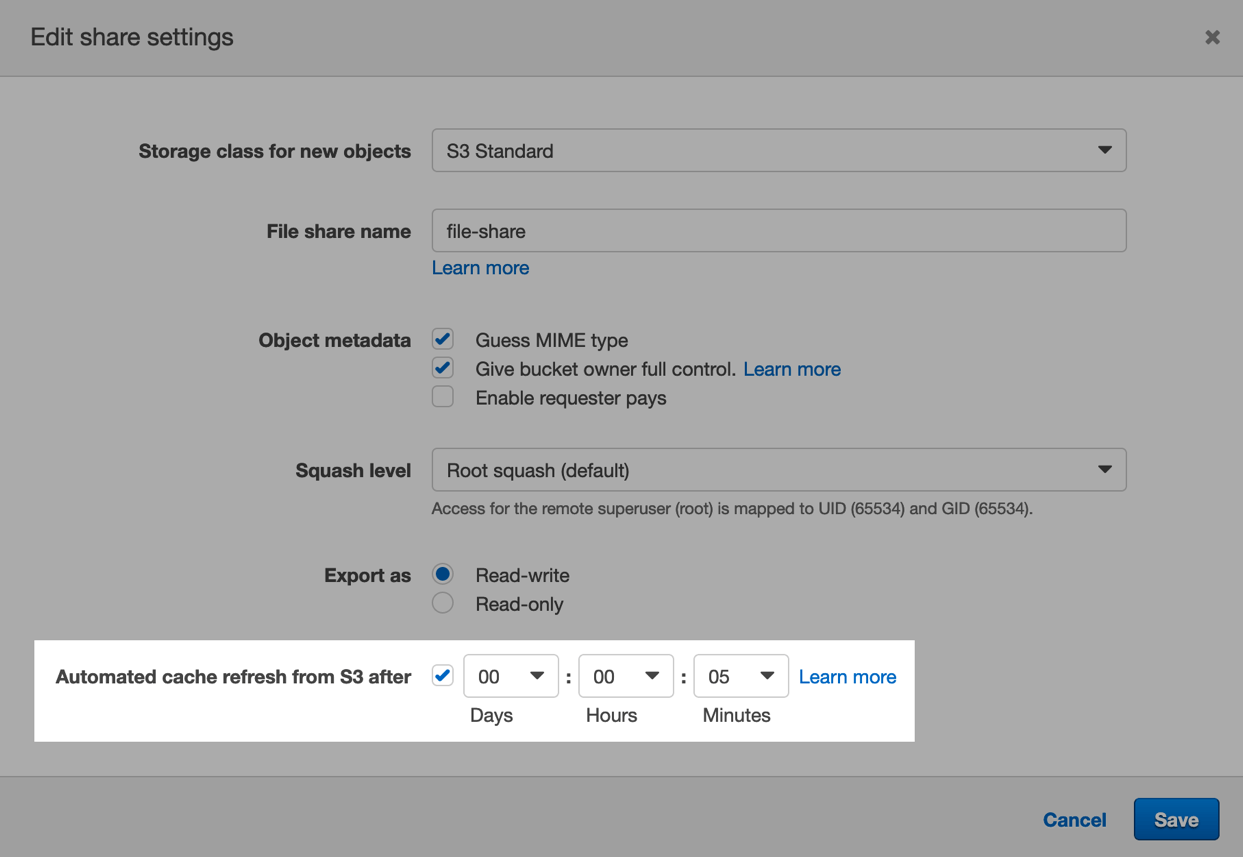Open Learn more about automated cache refresh
Screen dimensions: 1243x857
[847, 676]
